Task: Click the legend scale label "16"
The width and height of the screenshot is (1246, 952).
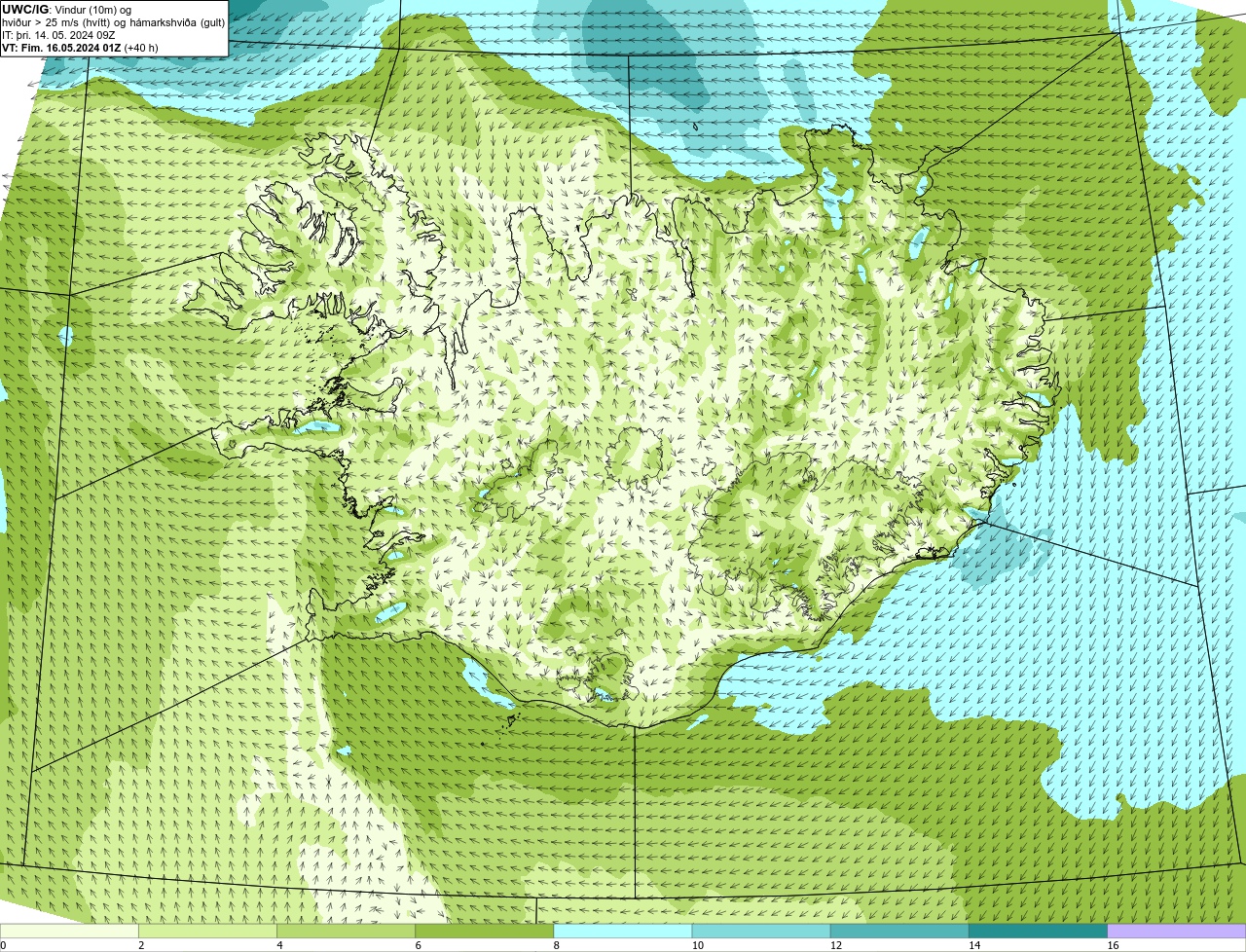Action: click(1113, 945)
